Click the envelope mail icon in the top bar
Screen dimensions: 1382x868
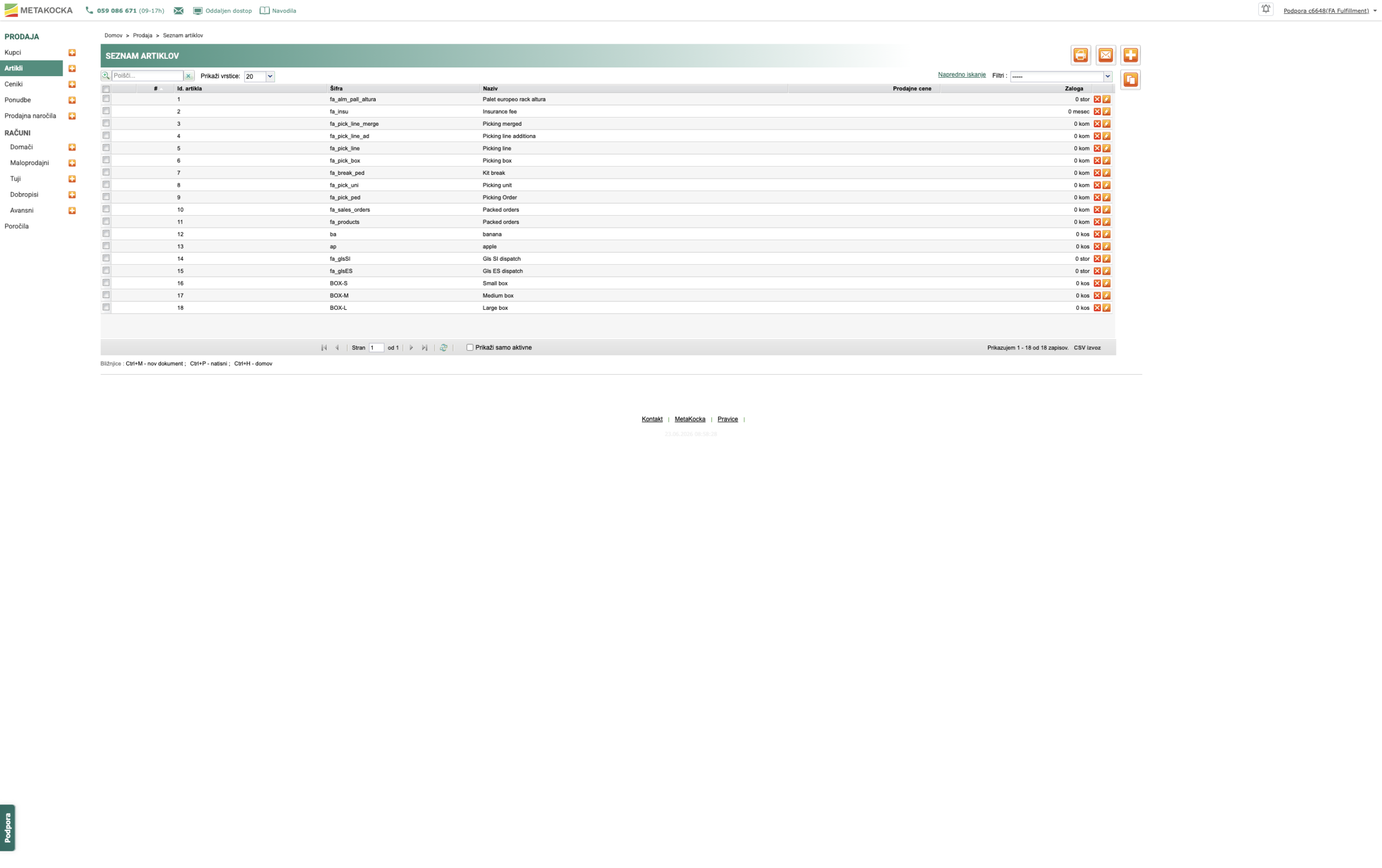click(179, 11)
